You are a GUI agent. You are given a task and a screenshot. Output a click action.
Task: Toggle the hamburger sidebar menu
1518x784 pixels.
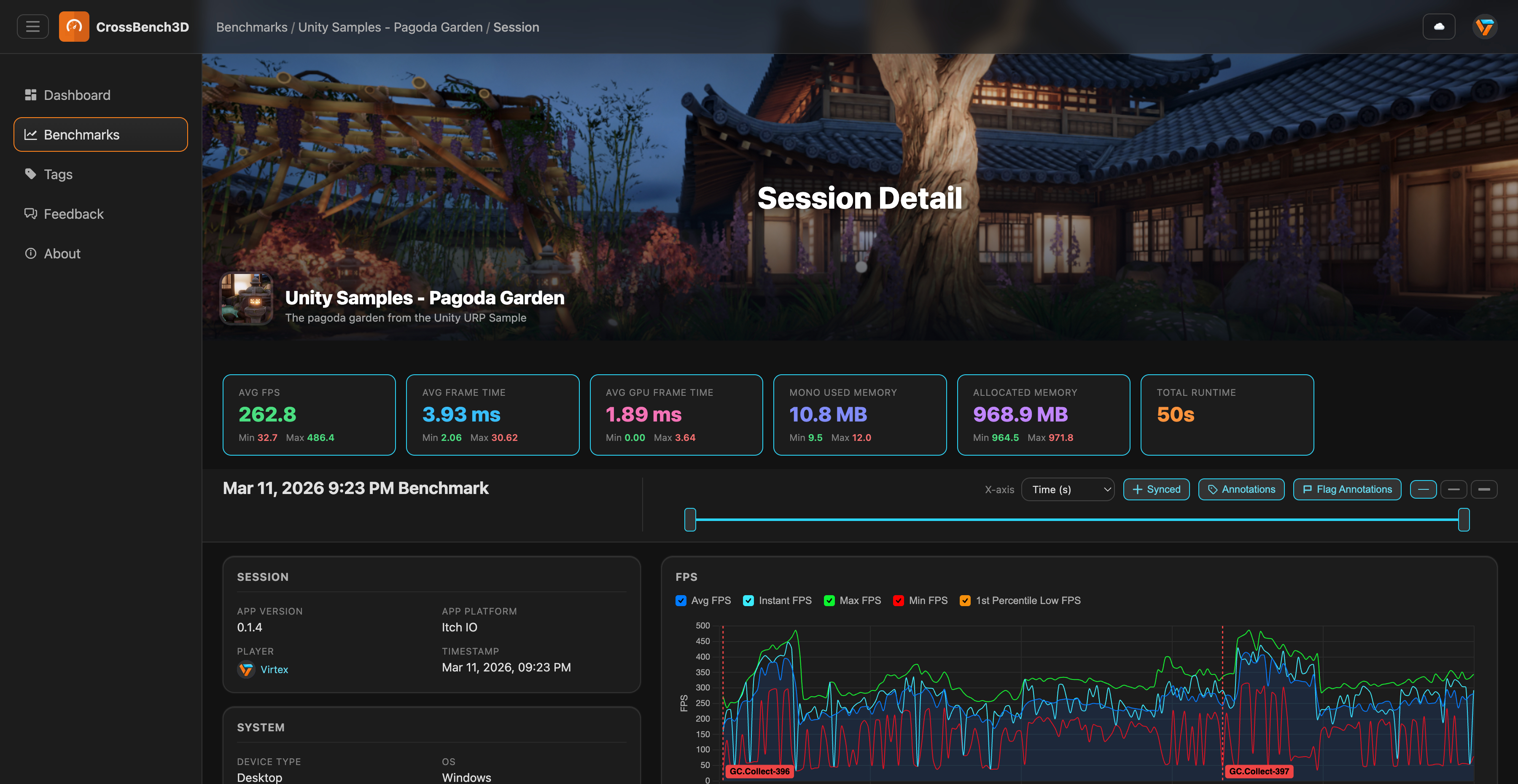[32, 27]
